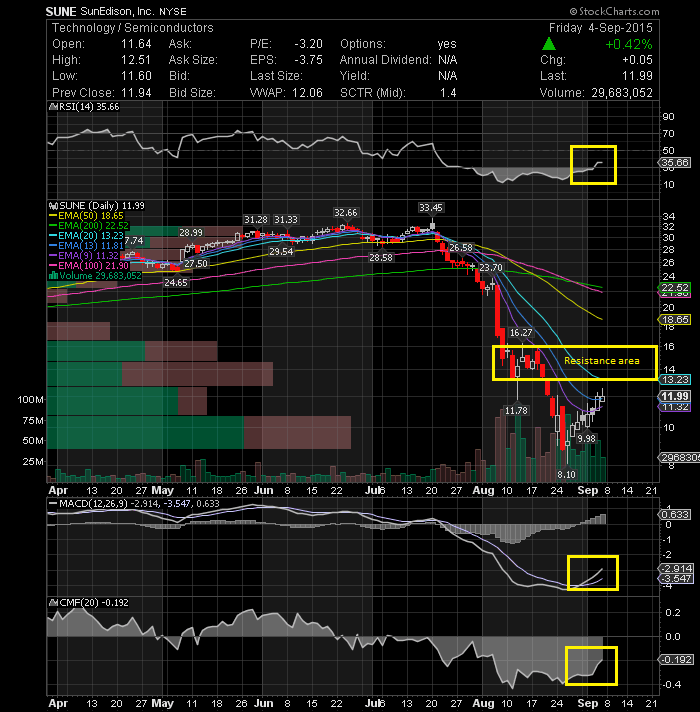Click the 9.98 price label
This screenshot has width=700, height=712.
pos(586,439)
